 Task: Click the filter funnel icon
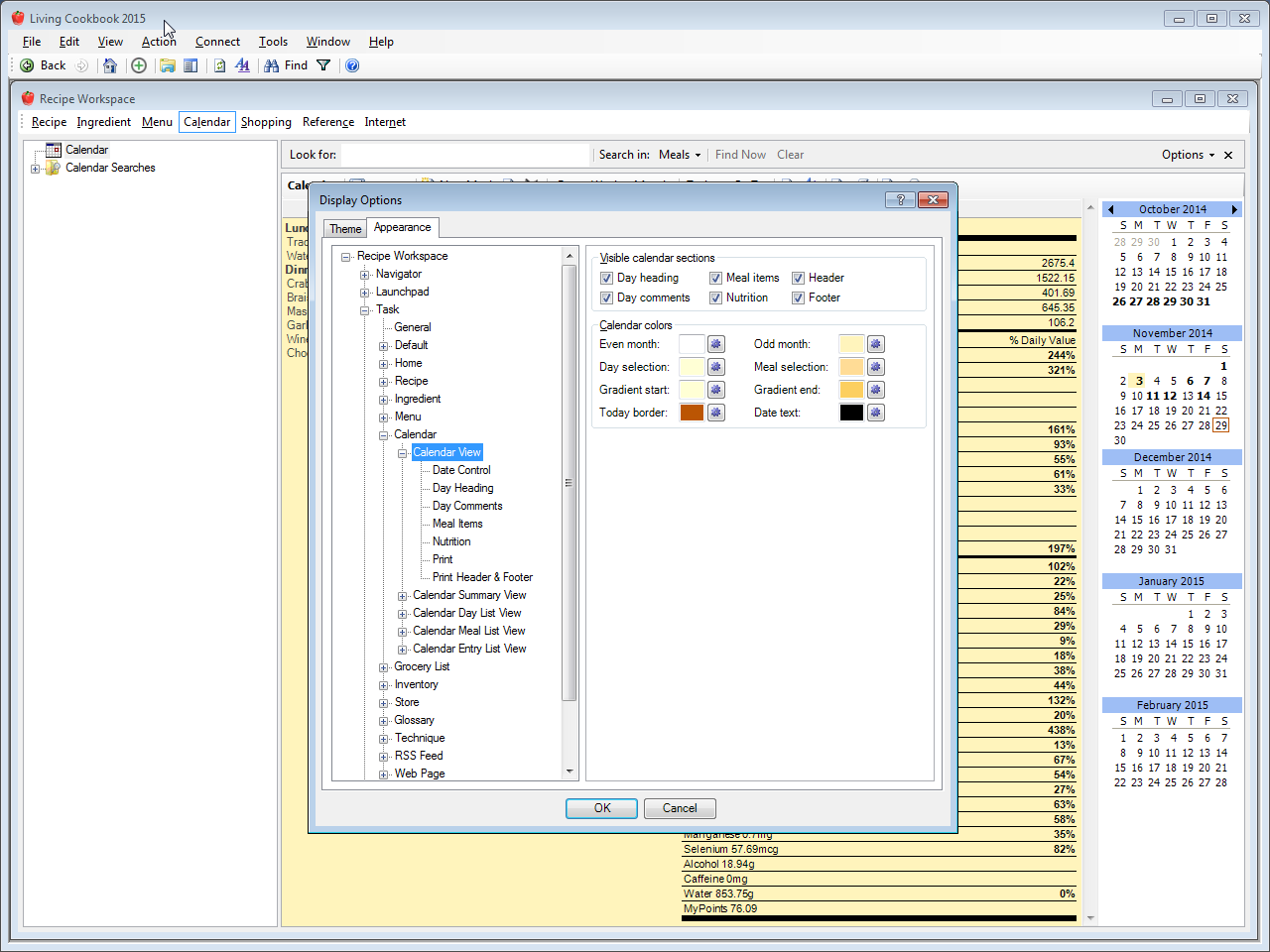point(323,65)
